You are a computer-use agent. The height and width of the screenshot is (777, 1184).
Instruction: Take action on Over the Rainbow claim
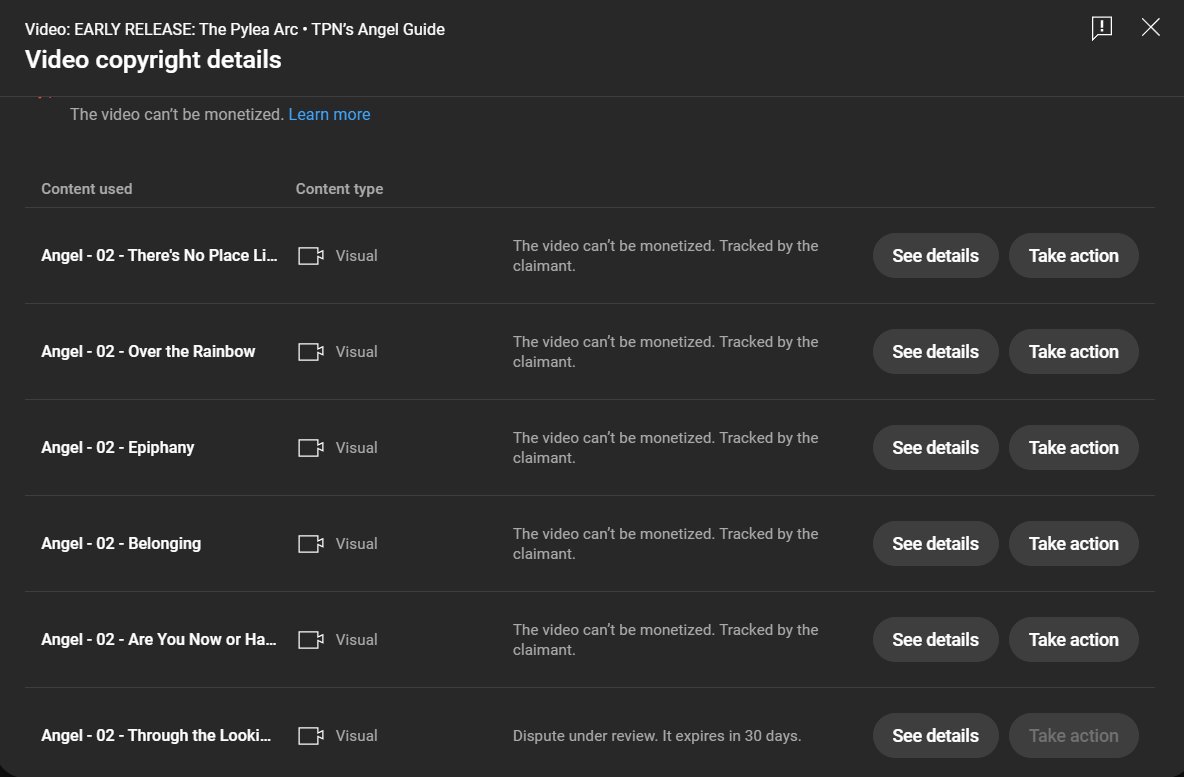1073,351
